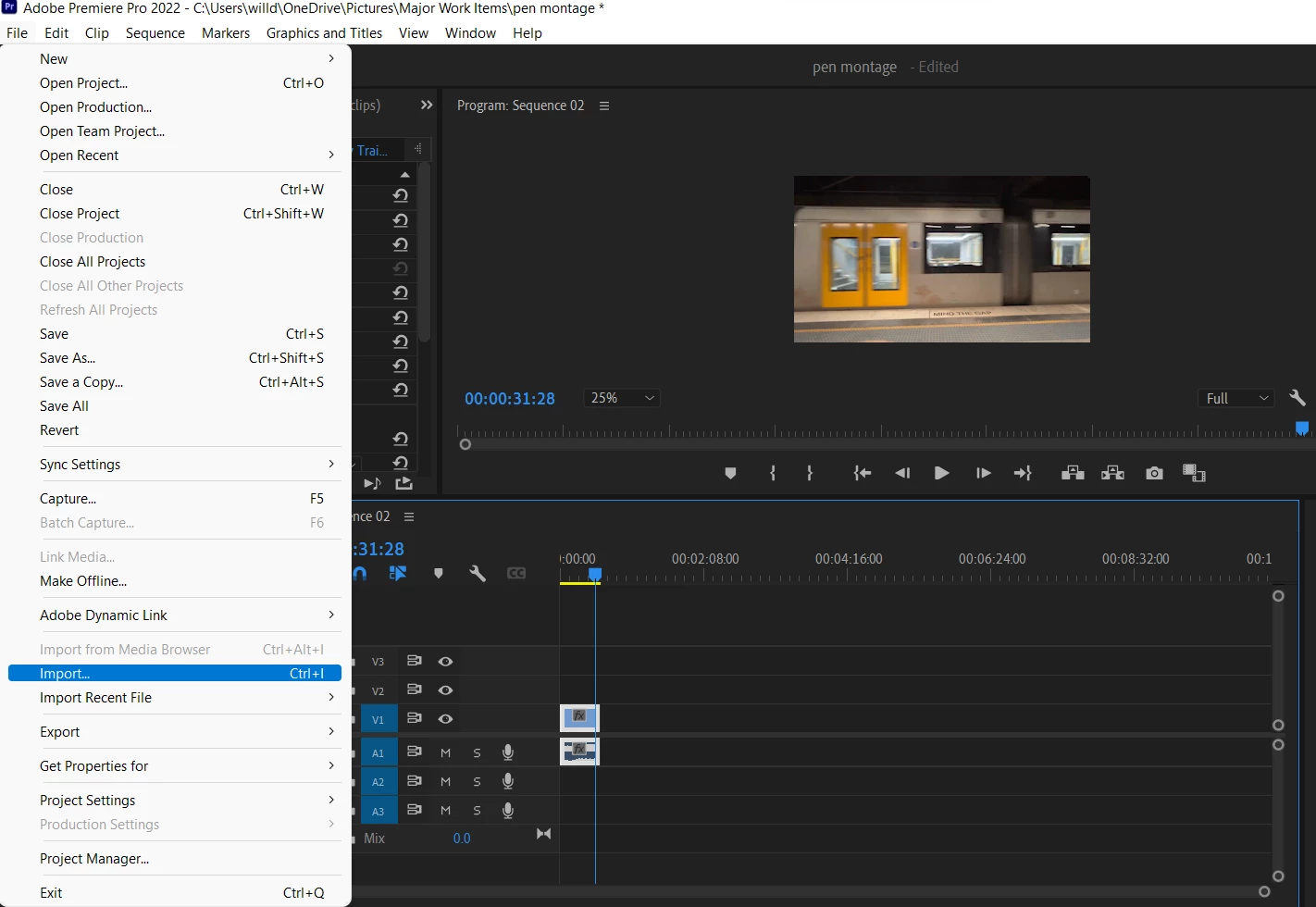This screenshot has width=1316, height=907.
Task: Choose Save As... in File menu
Action: 68,358
